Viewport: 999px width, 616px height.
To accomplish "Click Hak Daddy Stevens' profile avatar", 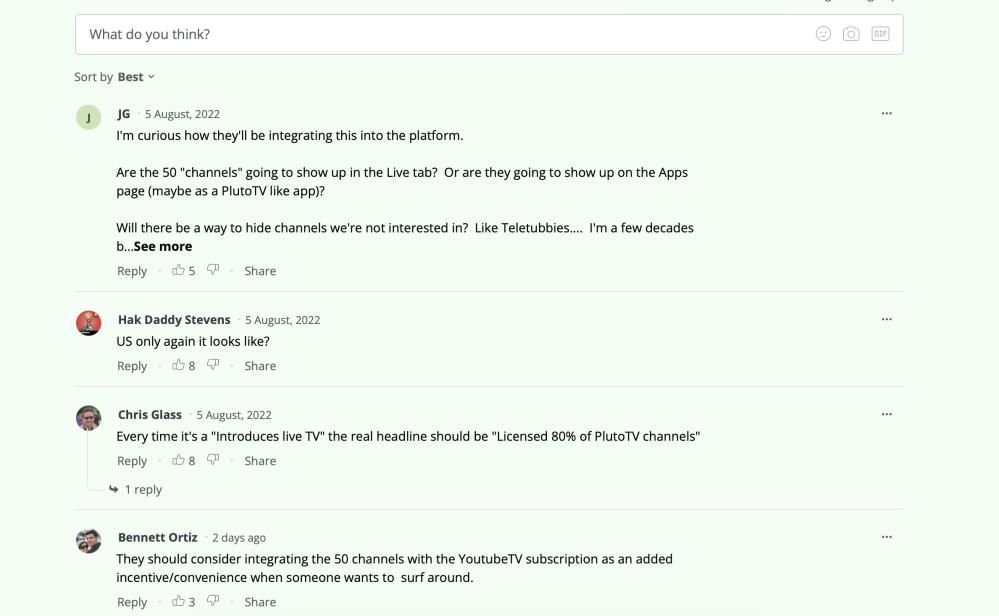I will 89,322.
